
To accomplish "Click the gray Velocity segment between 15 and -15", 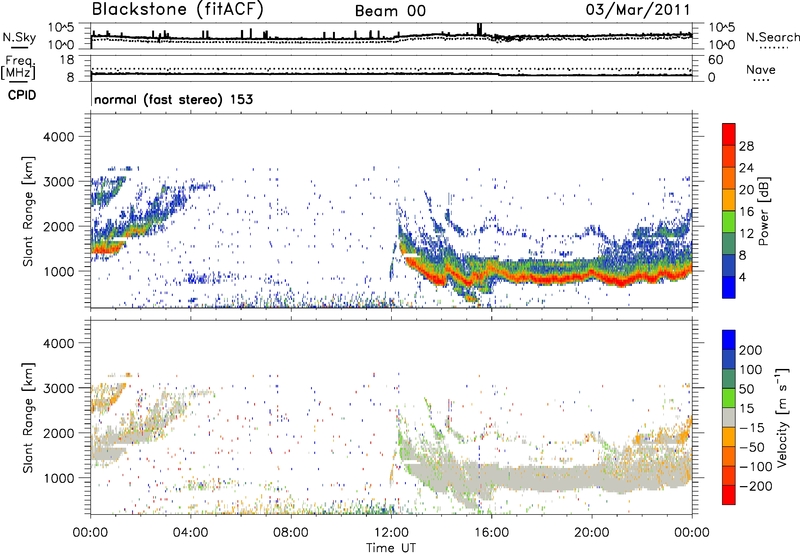I will pos(729,417).
